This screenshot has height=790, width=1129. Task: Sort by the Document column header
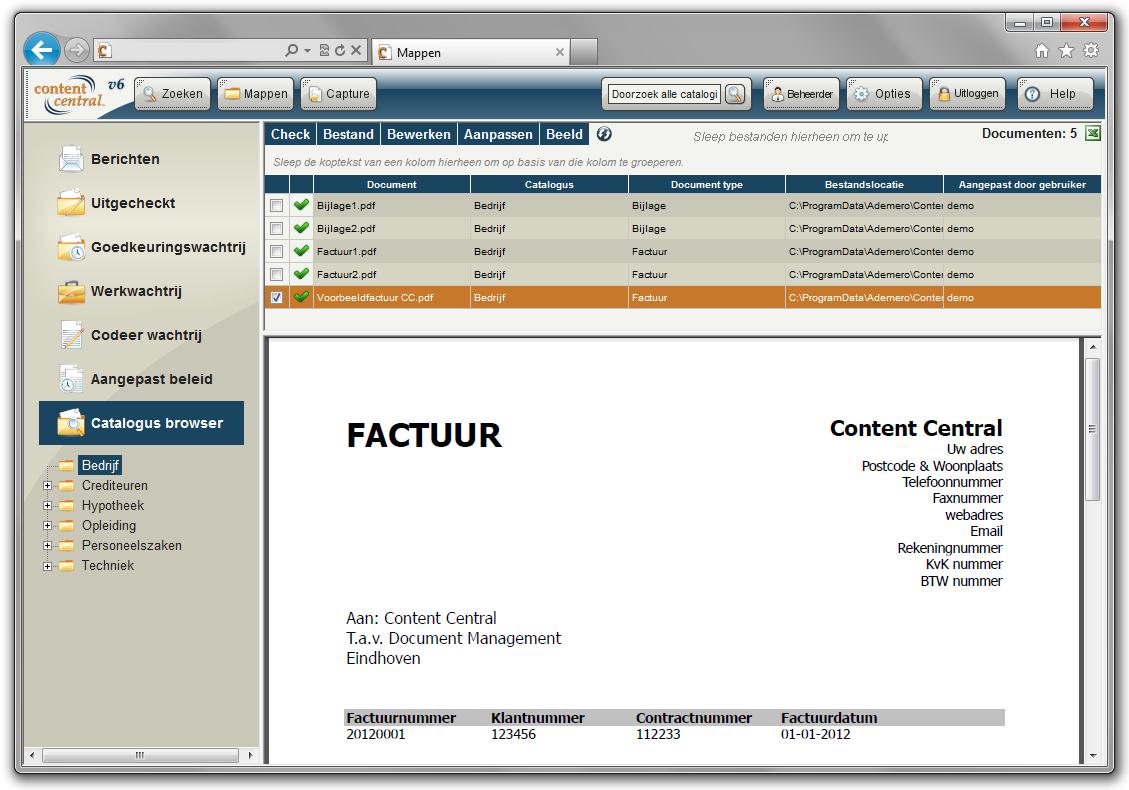(392, 184)
